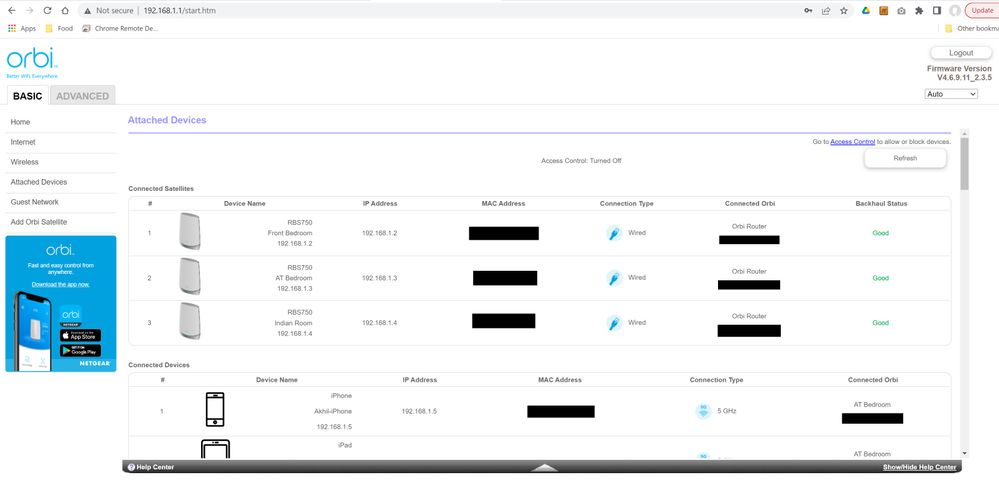Click the Front Bedroom satellite image

click(x=189, y=231)
